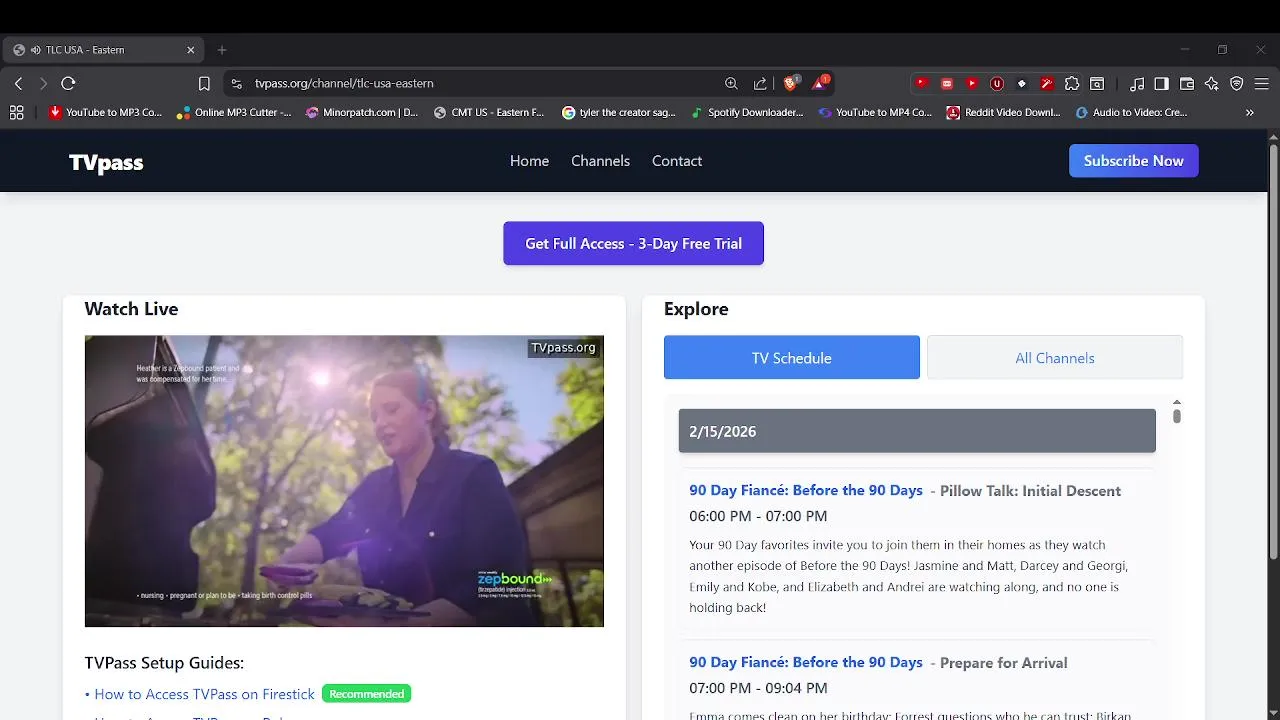This screenshot has width=1280, height=720.
Task: Click the Subscribe Now button
Action: pos(1134,161)
